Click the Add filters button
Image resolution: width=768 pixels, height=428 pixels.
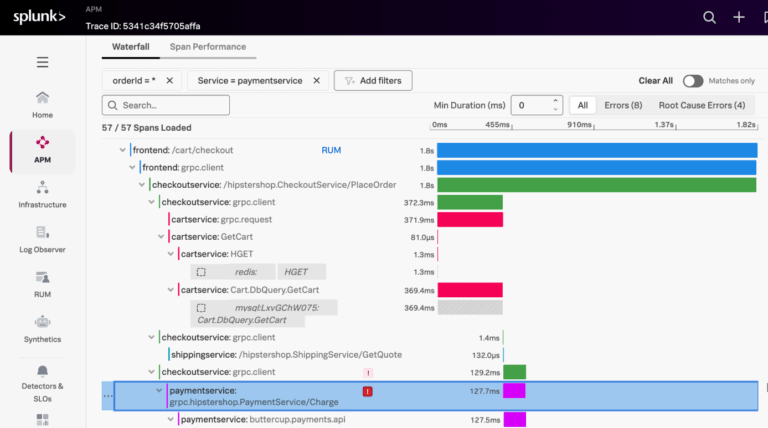373,80
